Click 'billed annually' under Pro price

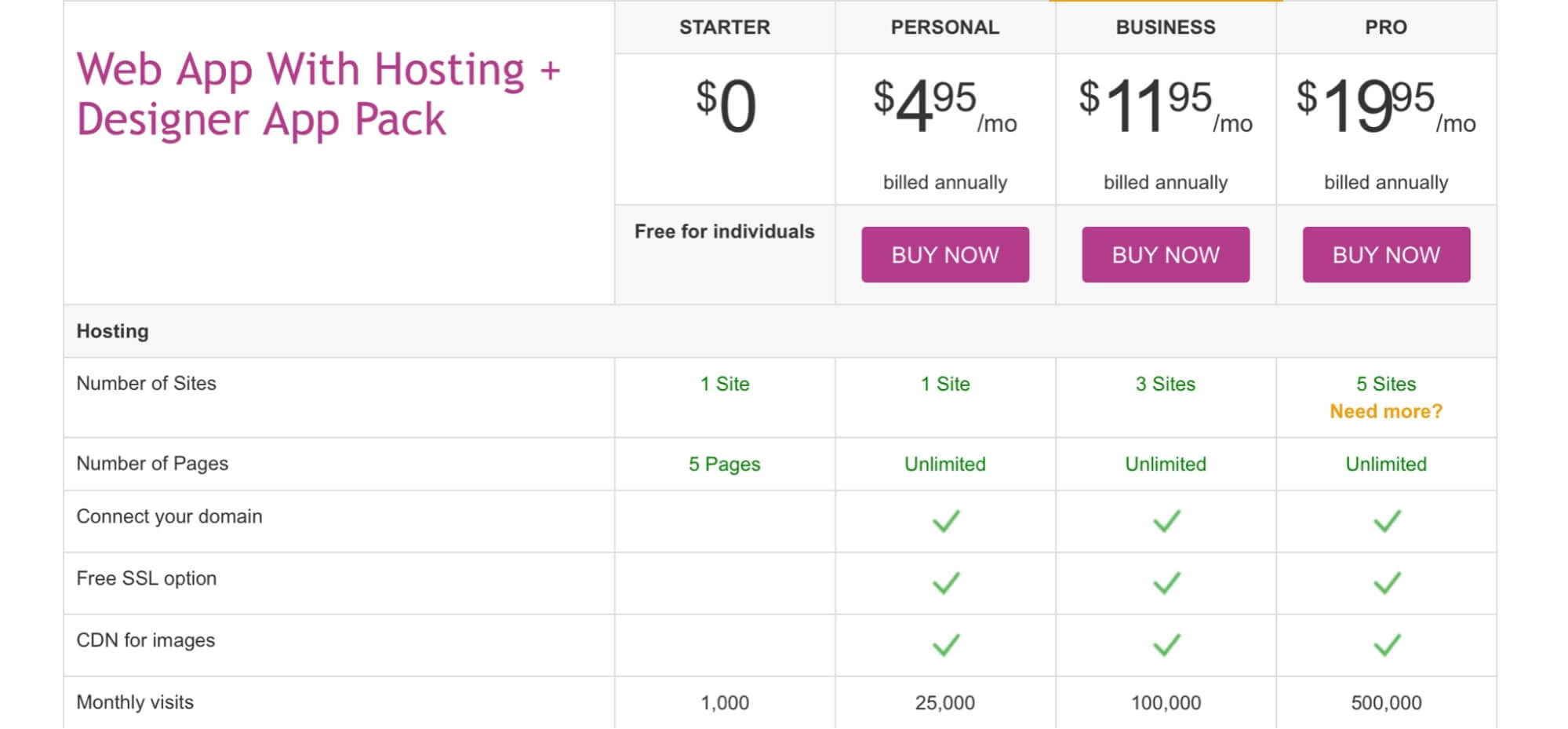tap(1386, 183)
